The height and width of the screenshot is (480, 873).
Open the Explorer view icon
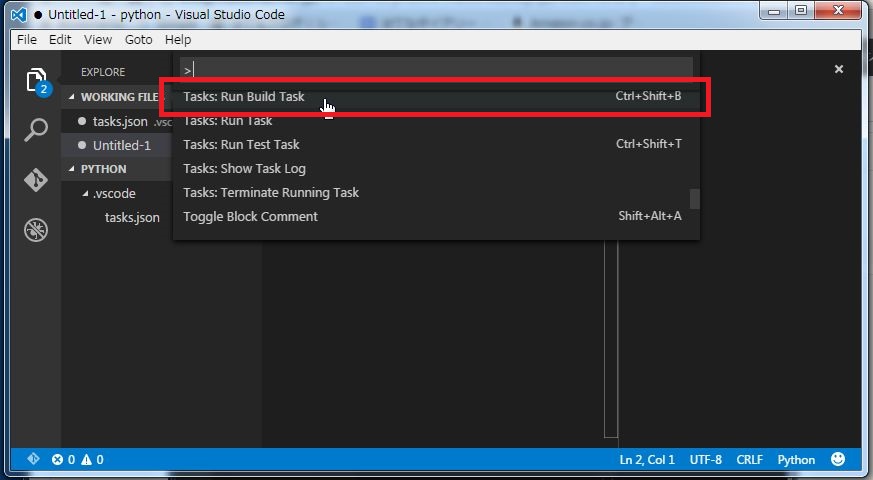(x=37, y=81)
